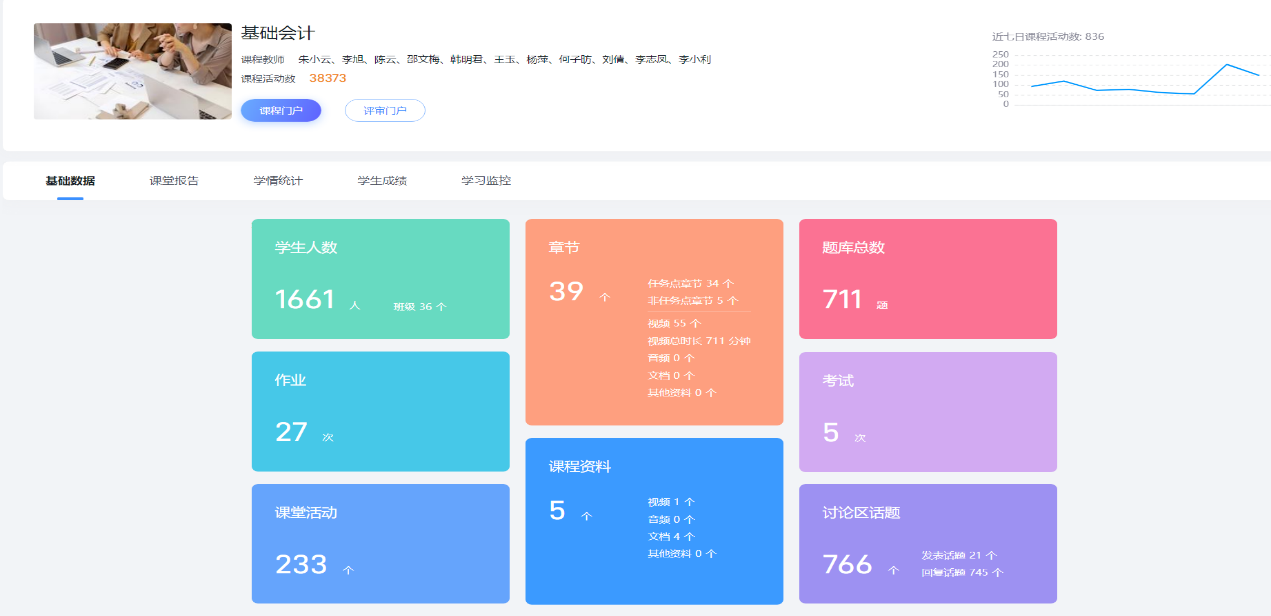The width and height of the screenshot is (1271, 616).
Task: Open the 课程门户 button
Action: pyautogui.click(x=280, y=110)
